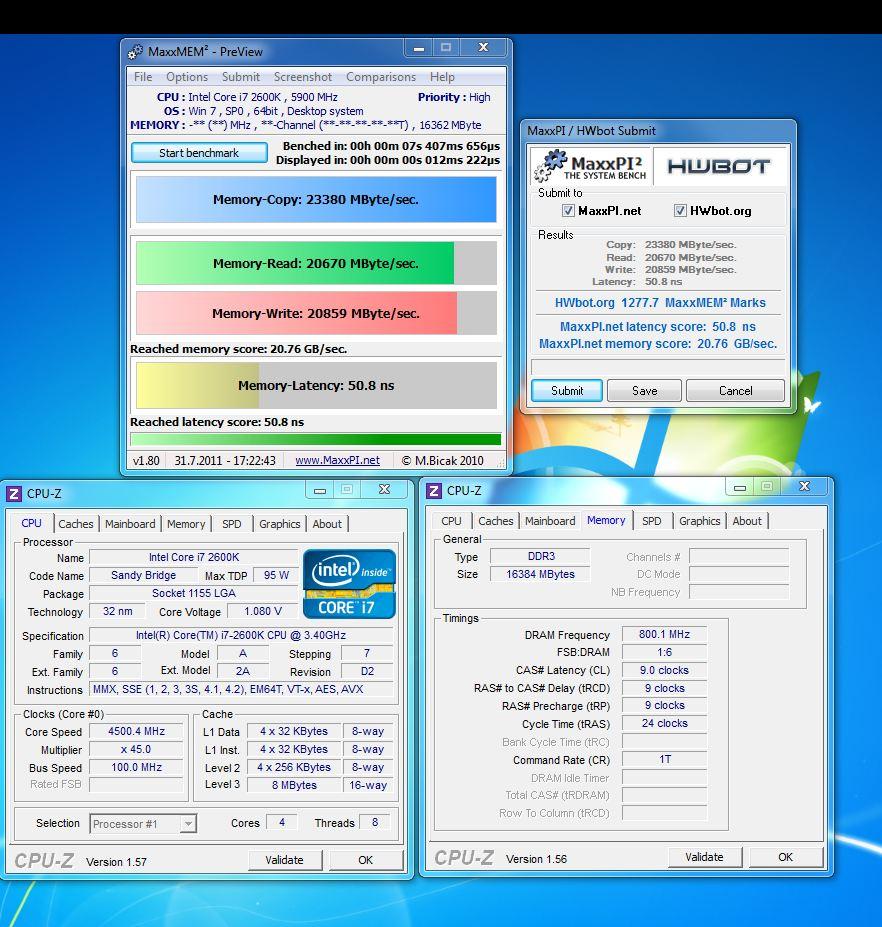882x927 pixels.
Task: Click the Core Voltage 1.080 V field
Action: click(263, 611)
